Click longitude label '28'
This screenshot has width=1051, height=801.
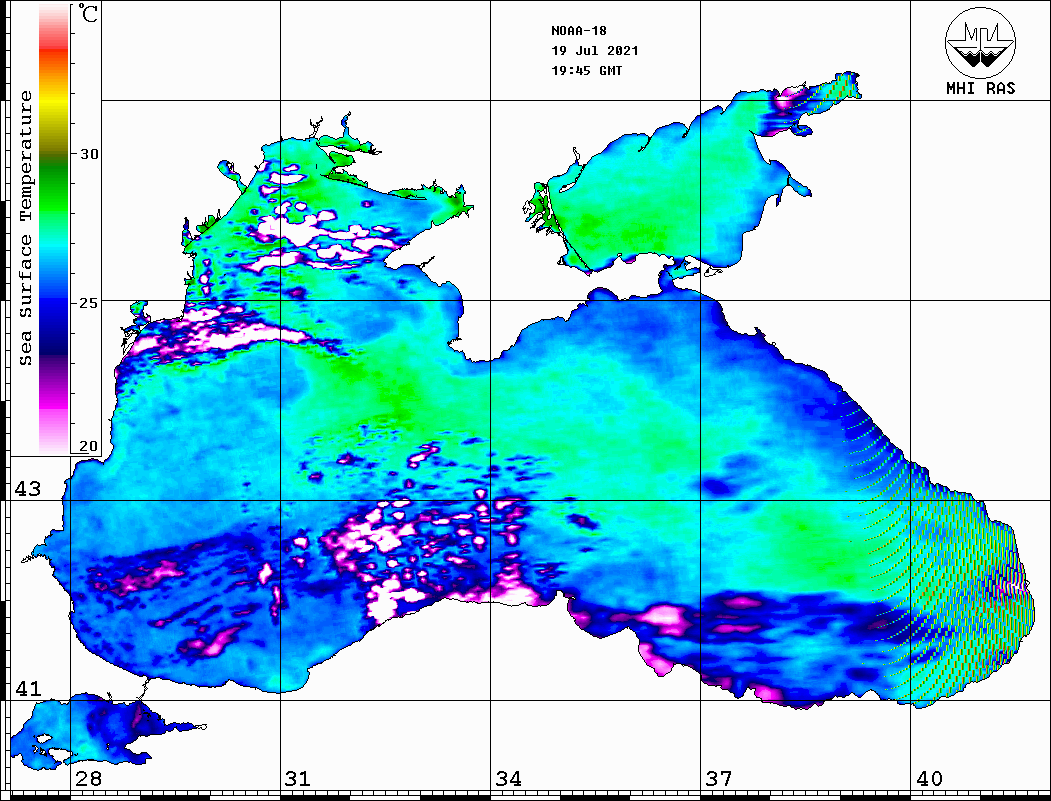88,779
